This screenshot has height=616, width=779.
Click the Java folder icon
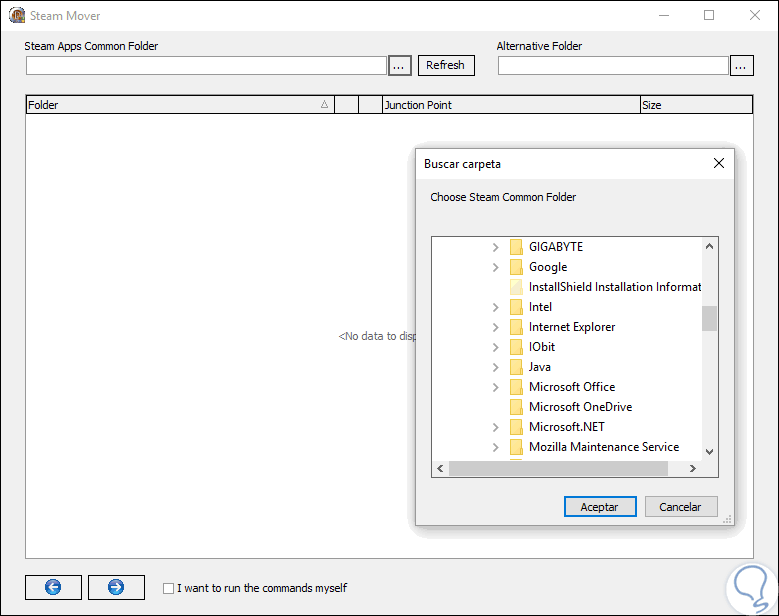click(516, 367)
